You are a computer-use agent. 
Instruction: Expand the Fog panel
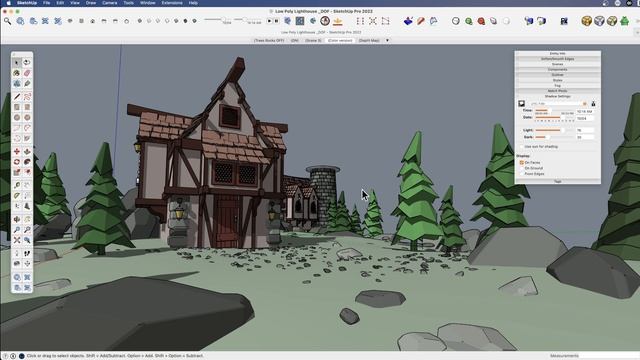(558, 86)
